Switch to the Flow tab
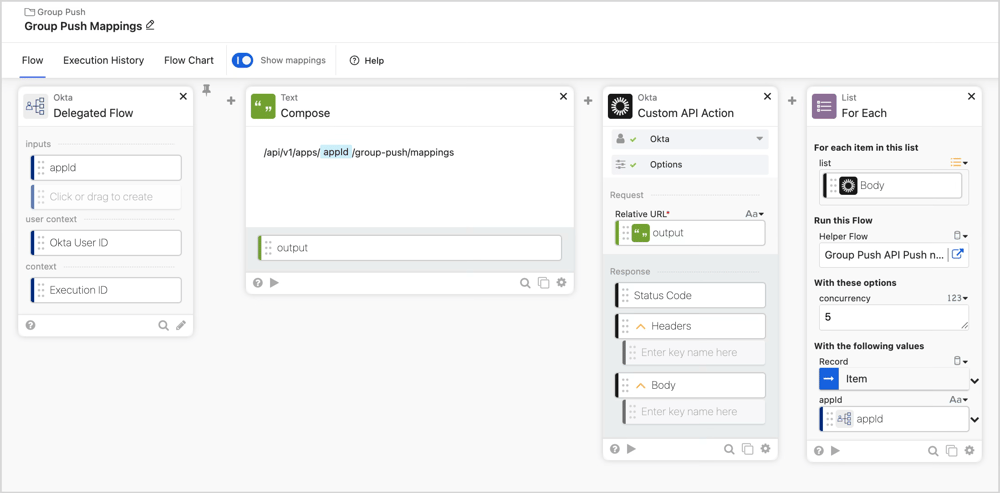This screenshot has height=493, width=1000. tap(33, 61)
